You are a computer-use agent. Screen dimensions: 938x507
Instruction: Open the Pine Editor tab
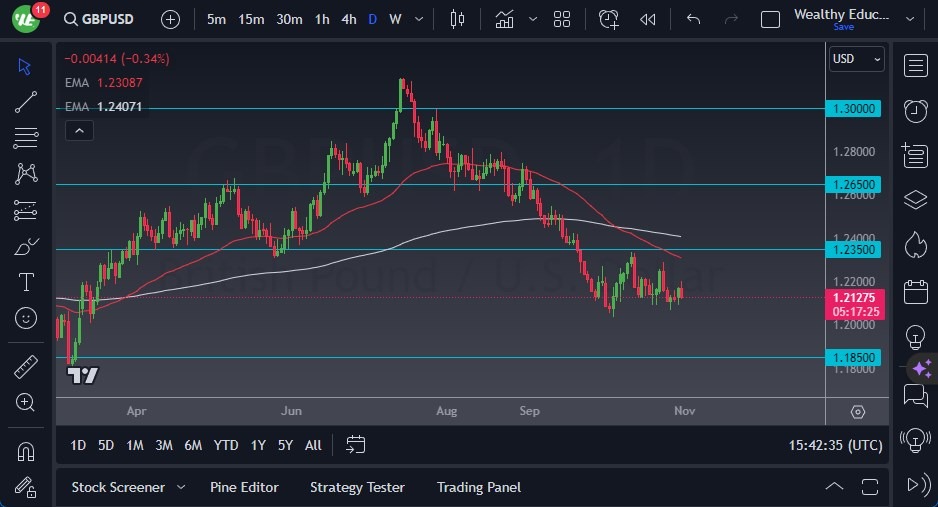[244, 487]
